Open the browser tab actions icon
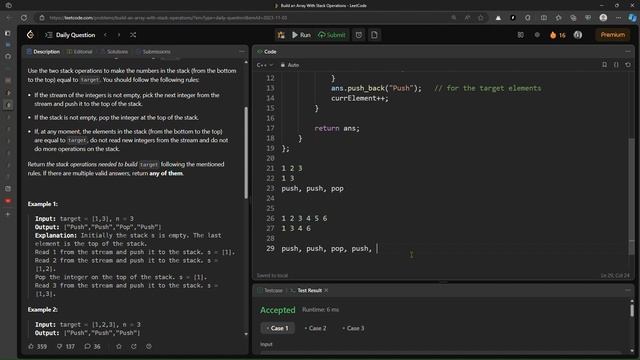Screen dimensions: 640x360 (x=9, y=6)
